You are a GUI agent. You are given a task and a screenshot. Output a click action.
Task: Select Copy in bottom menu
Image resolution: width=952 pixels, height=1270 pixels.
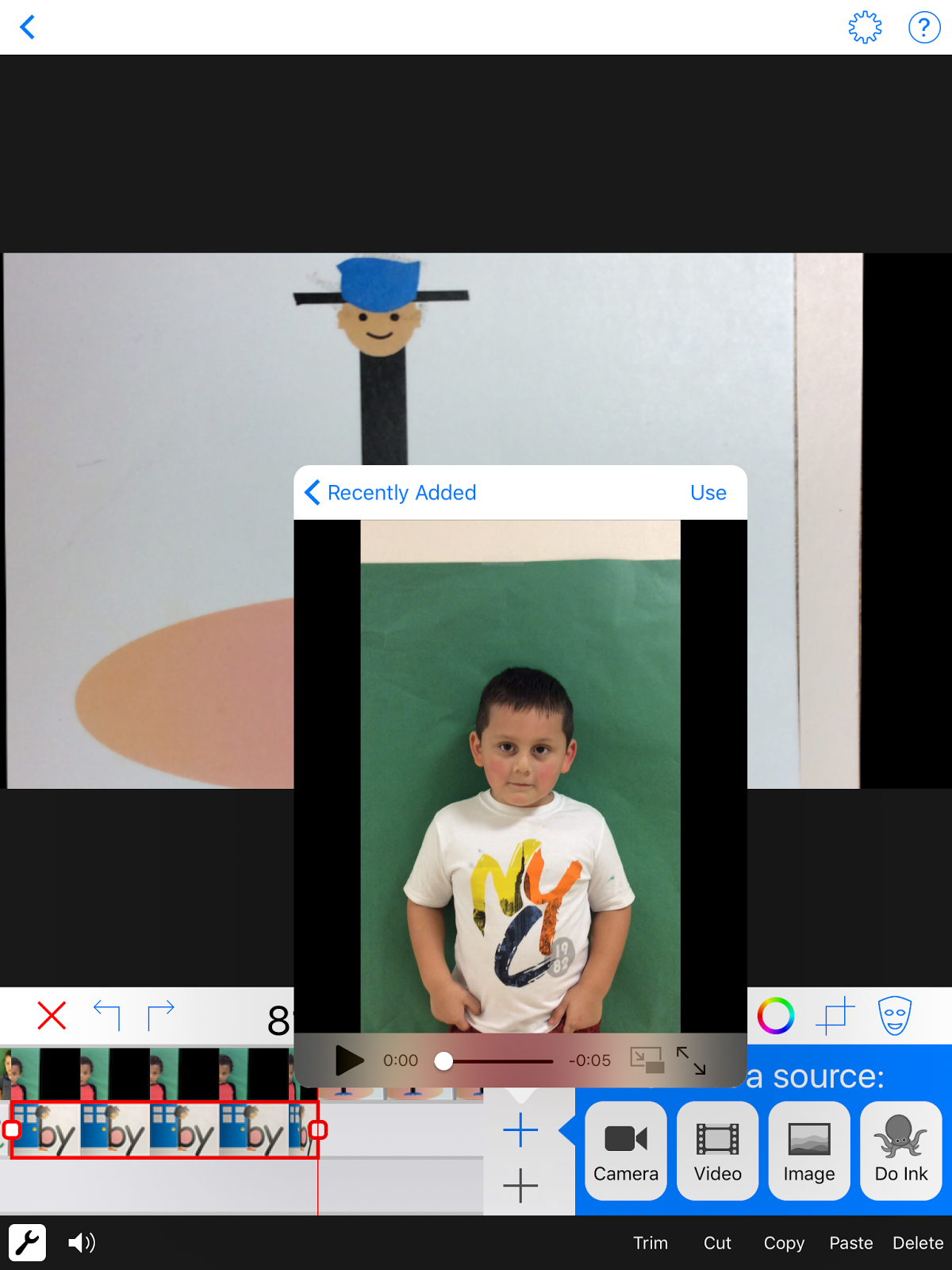pyautogui.click(x=784, y=1243)
